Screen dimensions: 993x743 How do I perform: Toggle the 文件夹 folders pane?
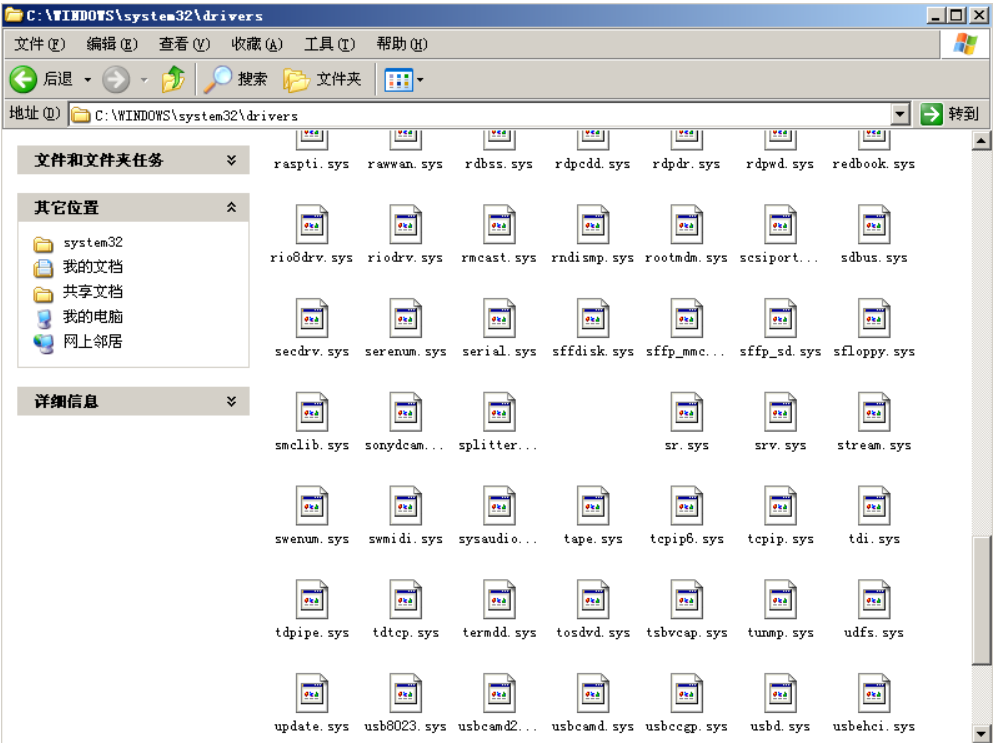pyautogui.click(x=322, y=79)
